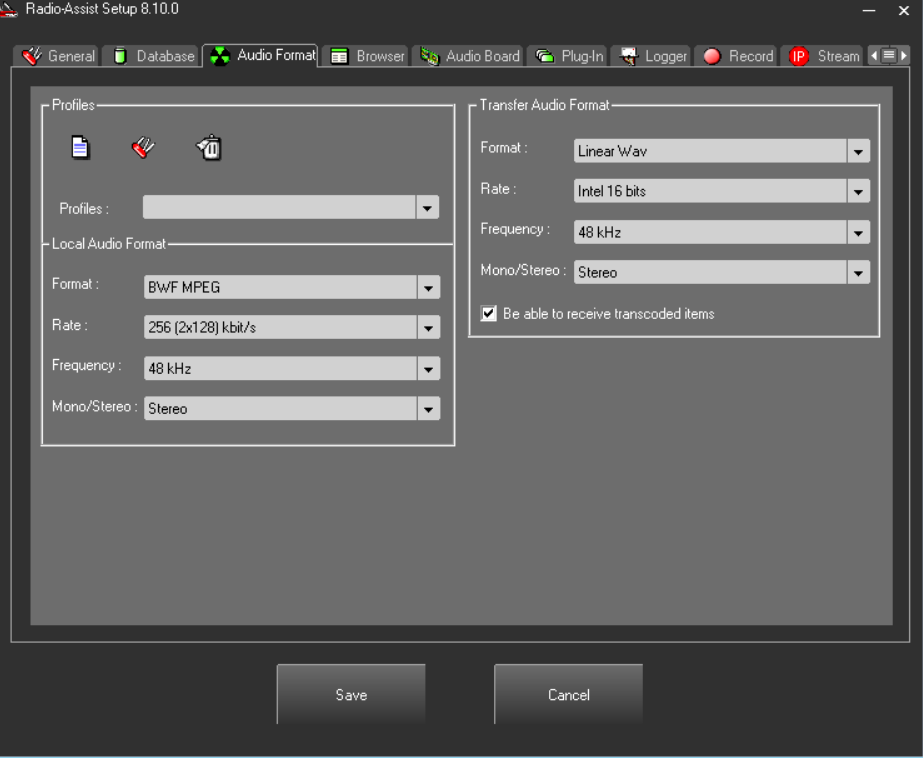Switch to the General tab
This screenshot has height=758, width=923.
59,56
